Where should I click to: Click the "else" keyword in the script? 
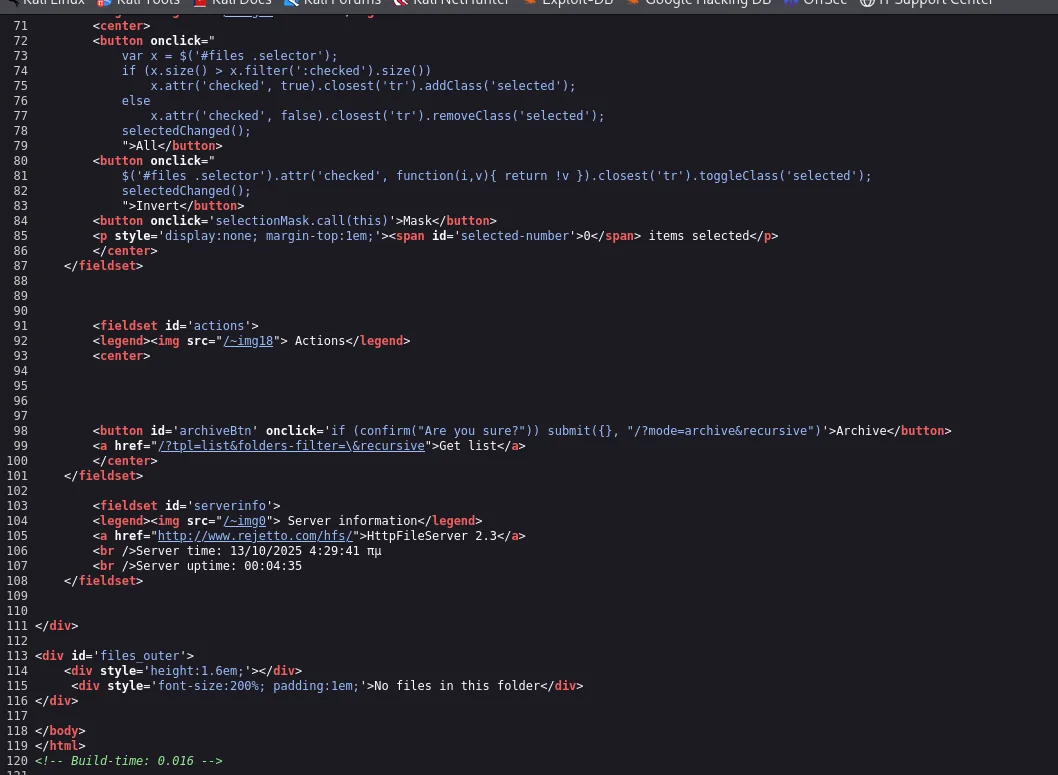pyautogui.click(x=136, y=101)
